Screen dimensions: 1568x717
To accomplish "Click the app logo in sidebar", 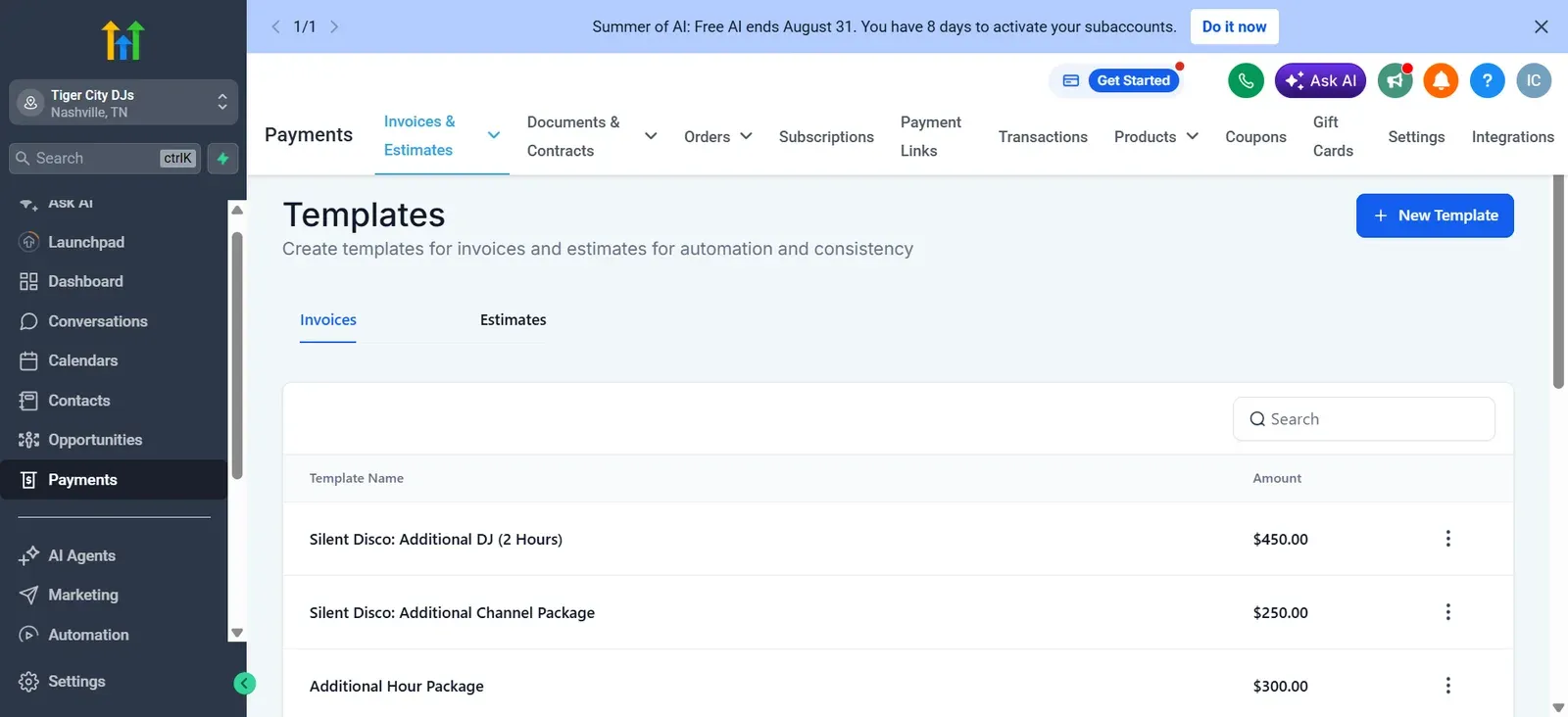I will [123, 40].
